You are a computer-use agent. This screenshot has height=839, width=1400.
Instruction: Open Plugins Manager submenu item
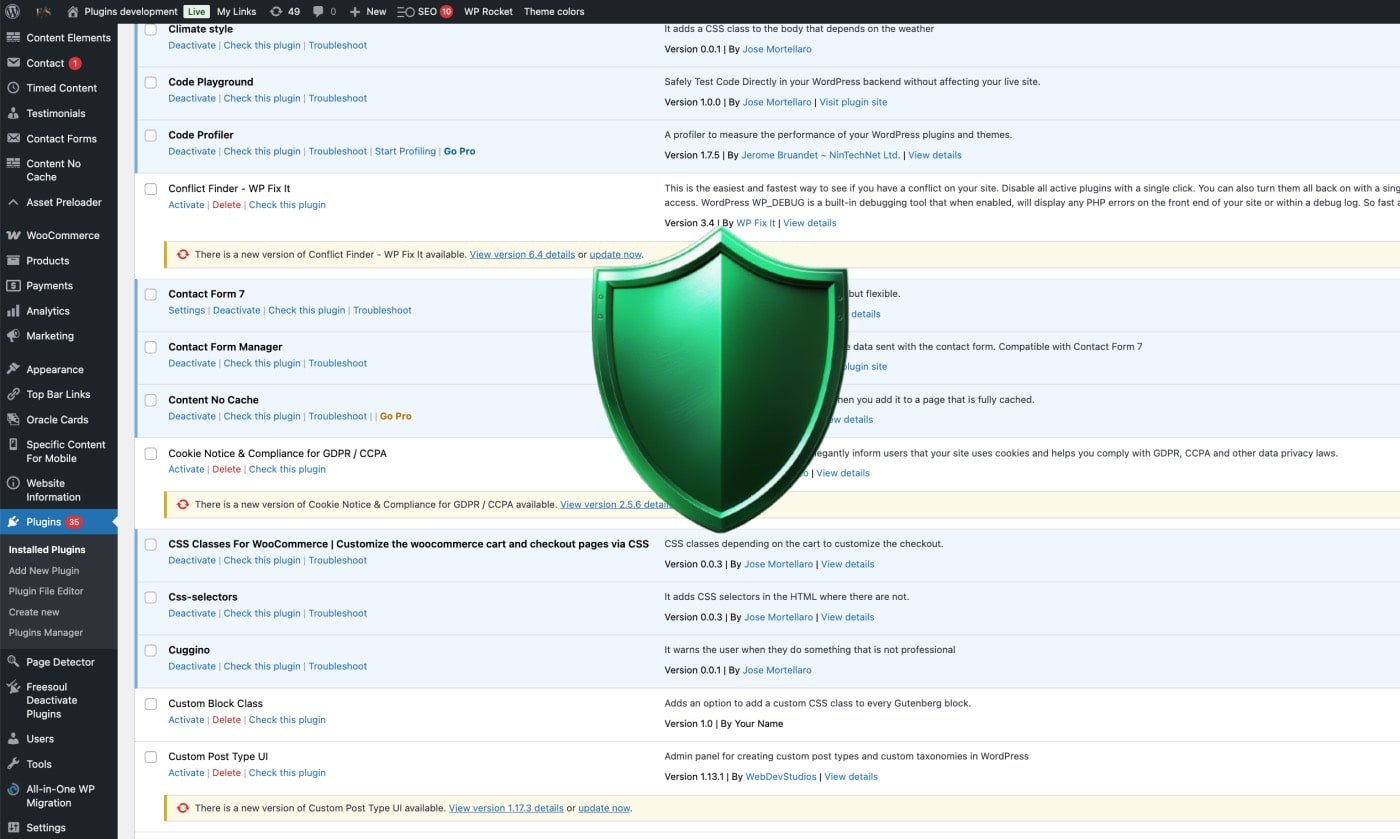pyautogui.click(x=46, y=633)
